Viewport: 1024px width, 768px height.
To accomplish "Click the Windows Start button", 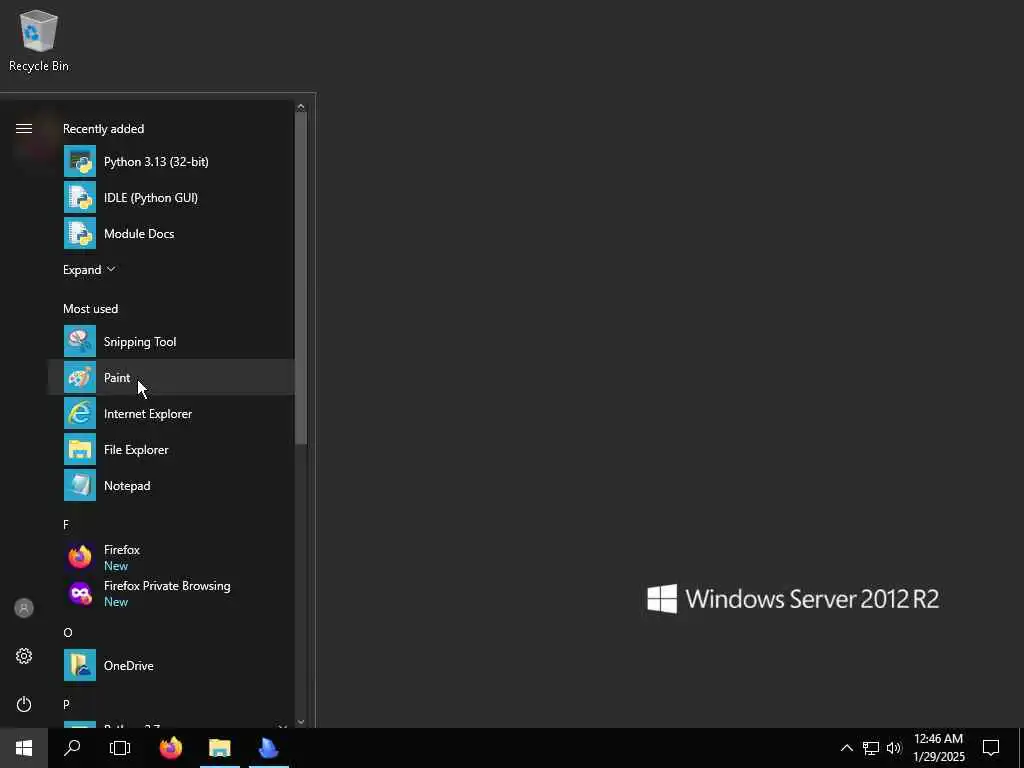I will coord(24,748).
